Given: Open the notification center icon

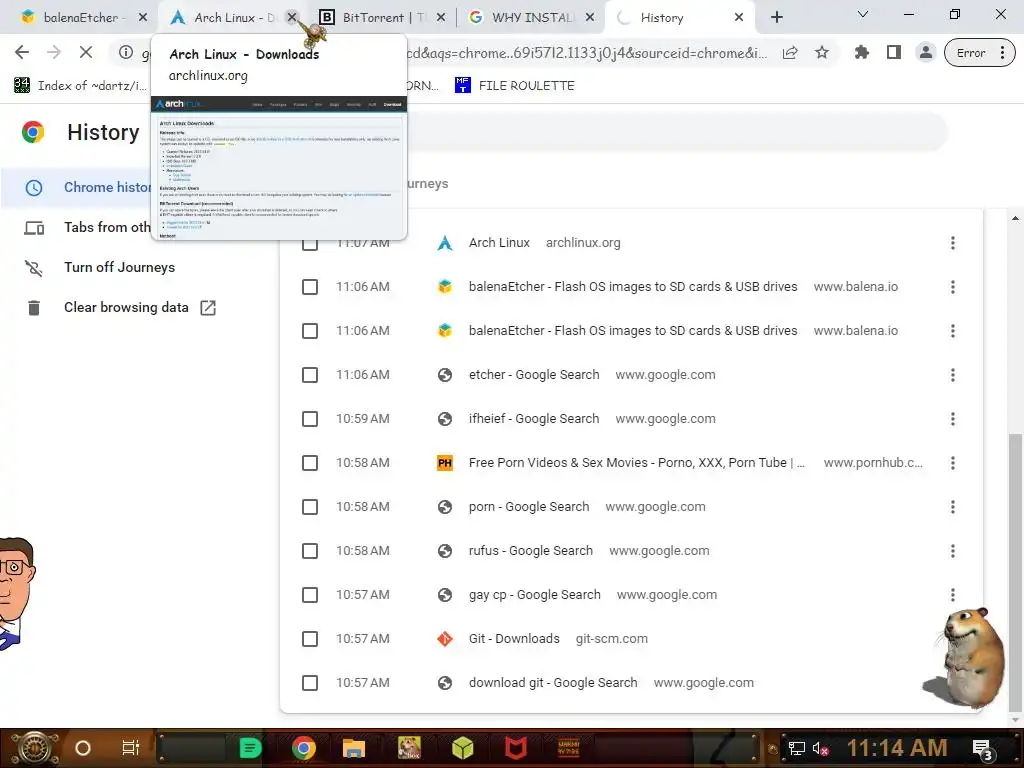Looking at the screenshot, I should click(983, 750).
